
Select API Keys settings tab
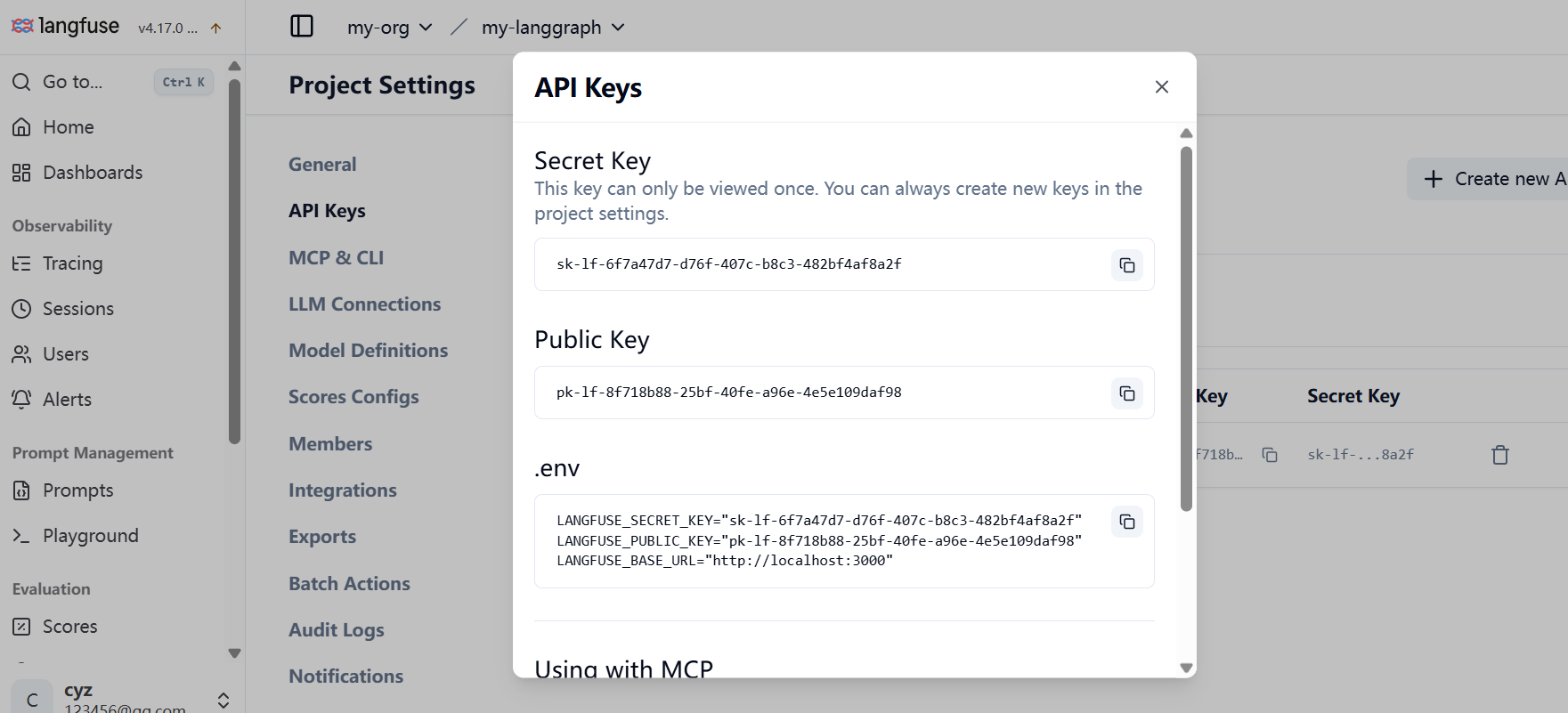click(327, 211)
